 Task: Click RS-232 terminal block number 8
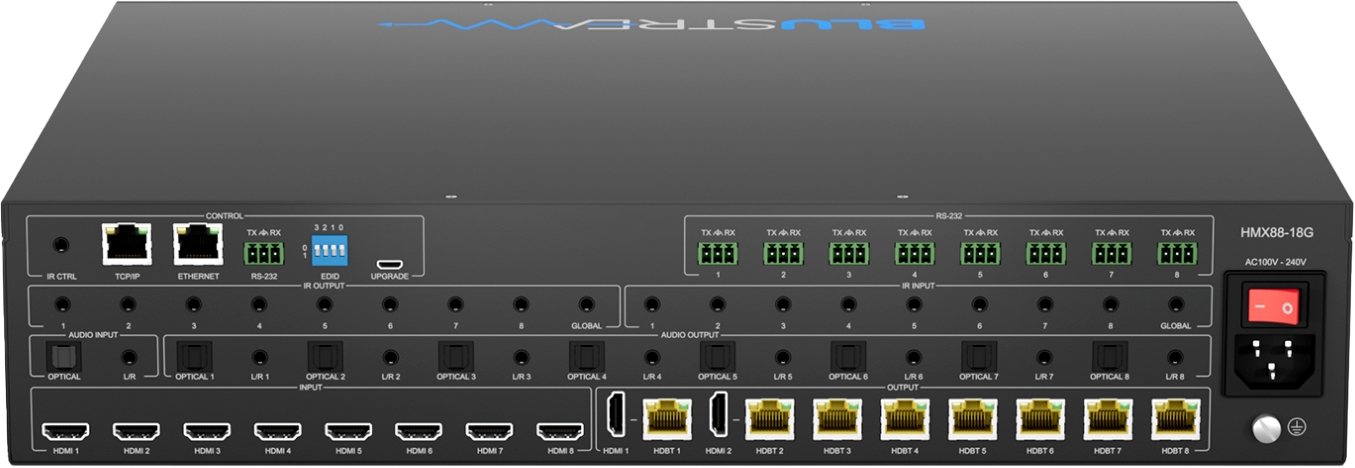coord(1176,253)
